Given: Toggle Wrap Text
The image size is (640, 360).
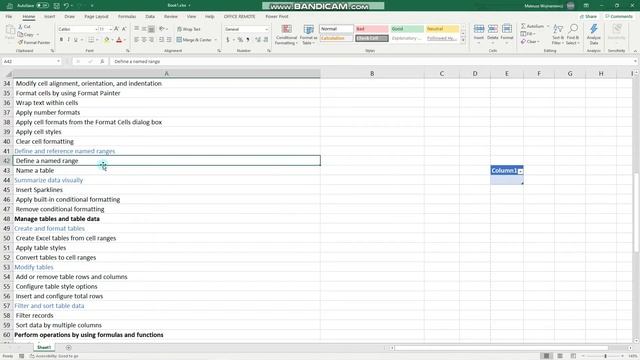Looking at the screenshot, I should point(189,29).
